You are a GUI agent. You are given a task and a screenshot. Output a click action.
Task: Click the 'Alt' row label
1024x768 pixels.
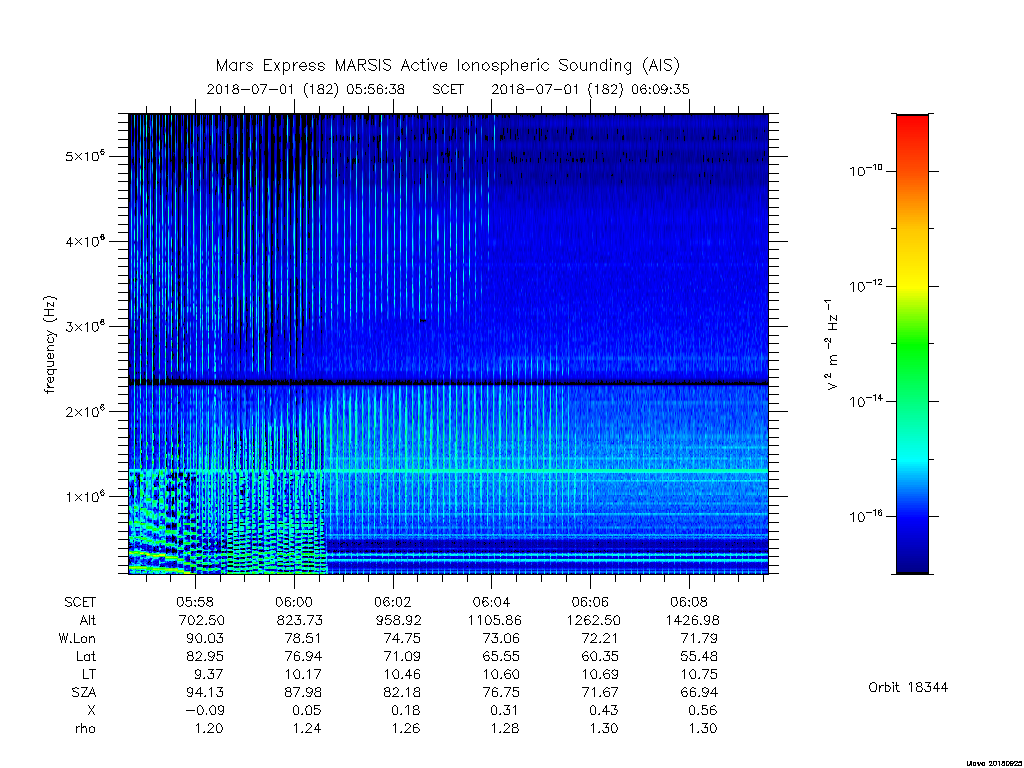tap(87, 620)
